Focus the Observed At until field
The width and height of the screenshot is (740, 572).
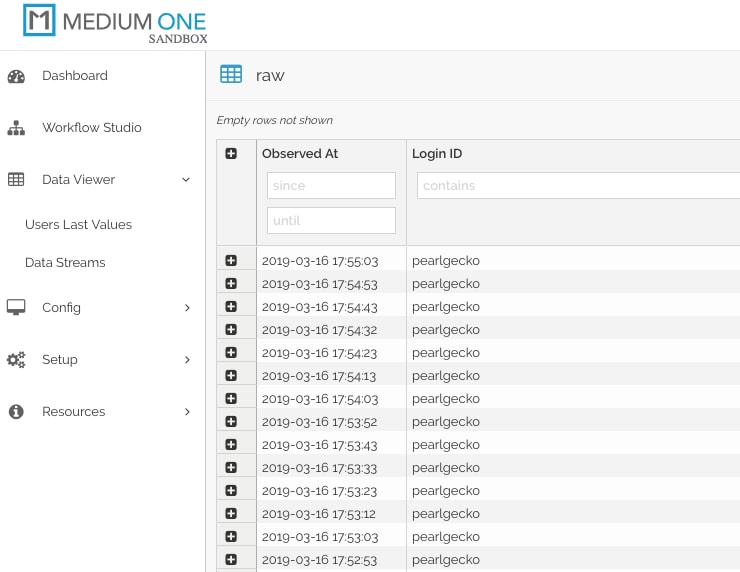pyautogui.click(x=331, y=220)
